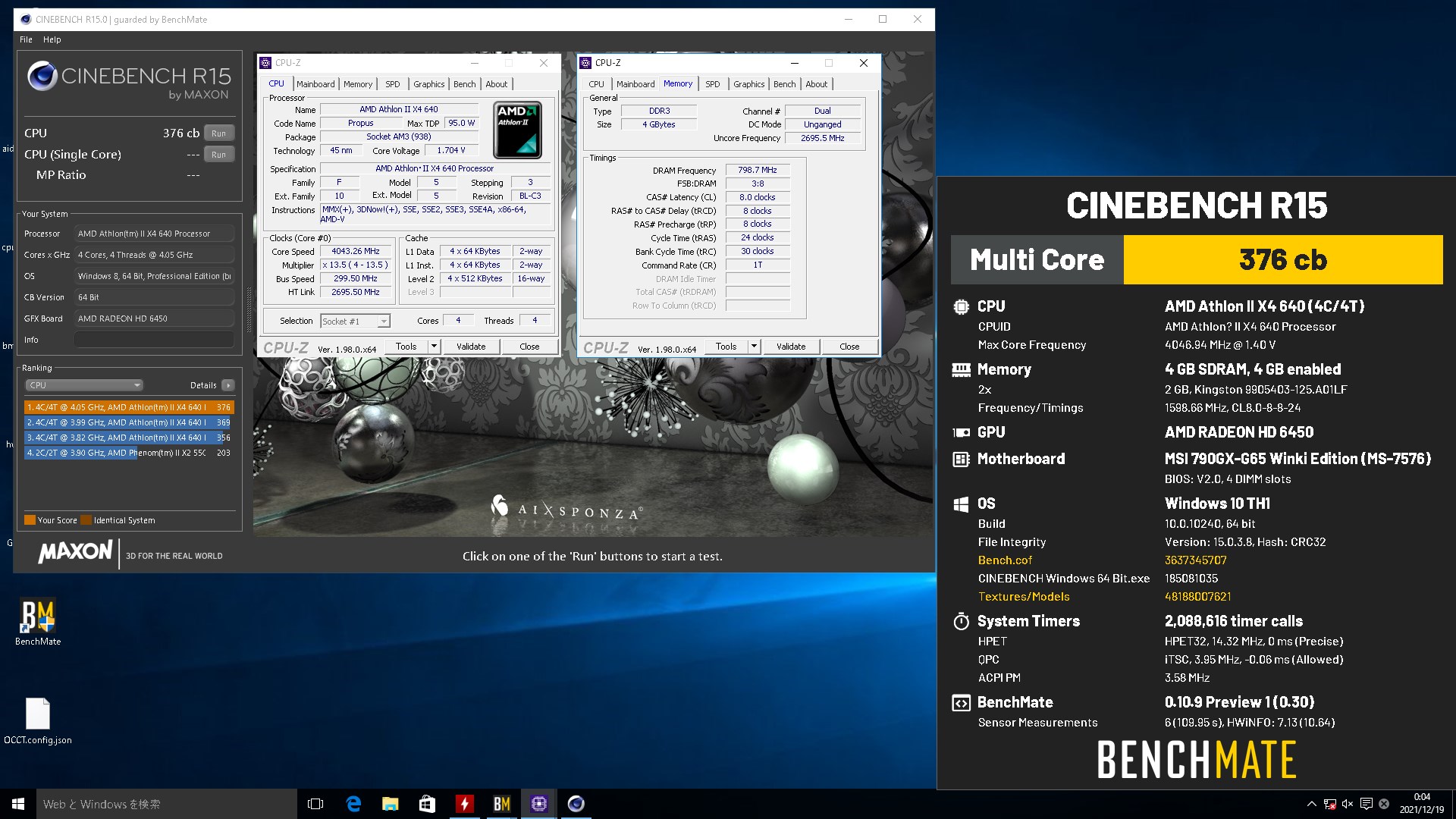Expand Details arrow in Ranking panel
The width and height of the screenshot is (1456, 819).
[227, 385]
